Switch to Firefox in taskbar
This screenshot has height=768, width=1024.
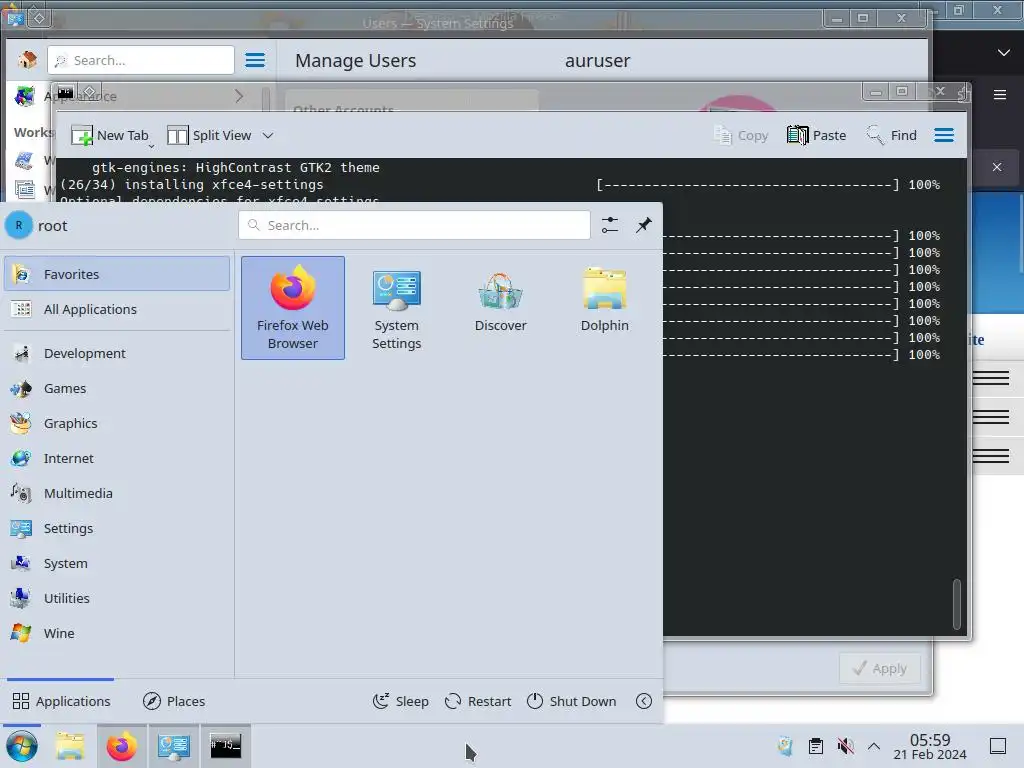click(x=122, y=746)
